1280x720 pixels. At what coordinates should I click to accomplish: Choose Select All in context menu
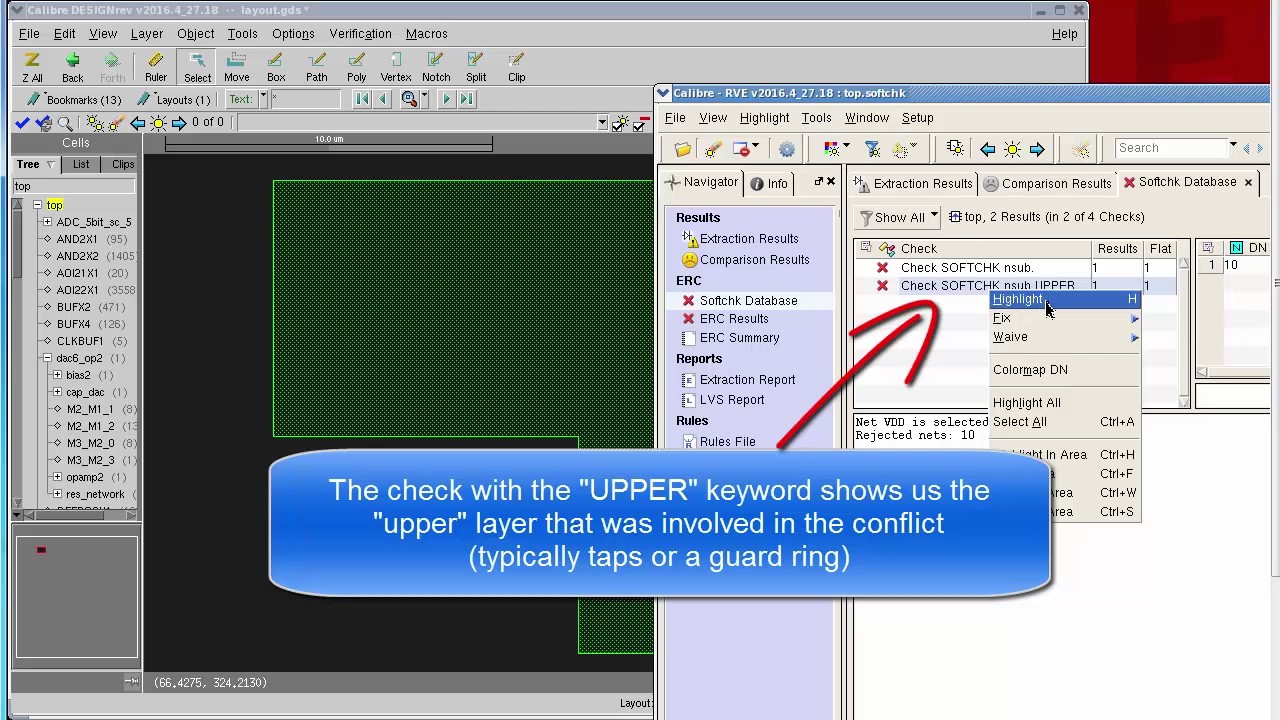click(1065, 422)
